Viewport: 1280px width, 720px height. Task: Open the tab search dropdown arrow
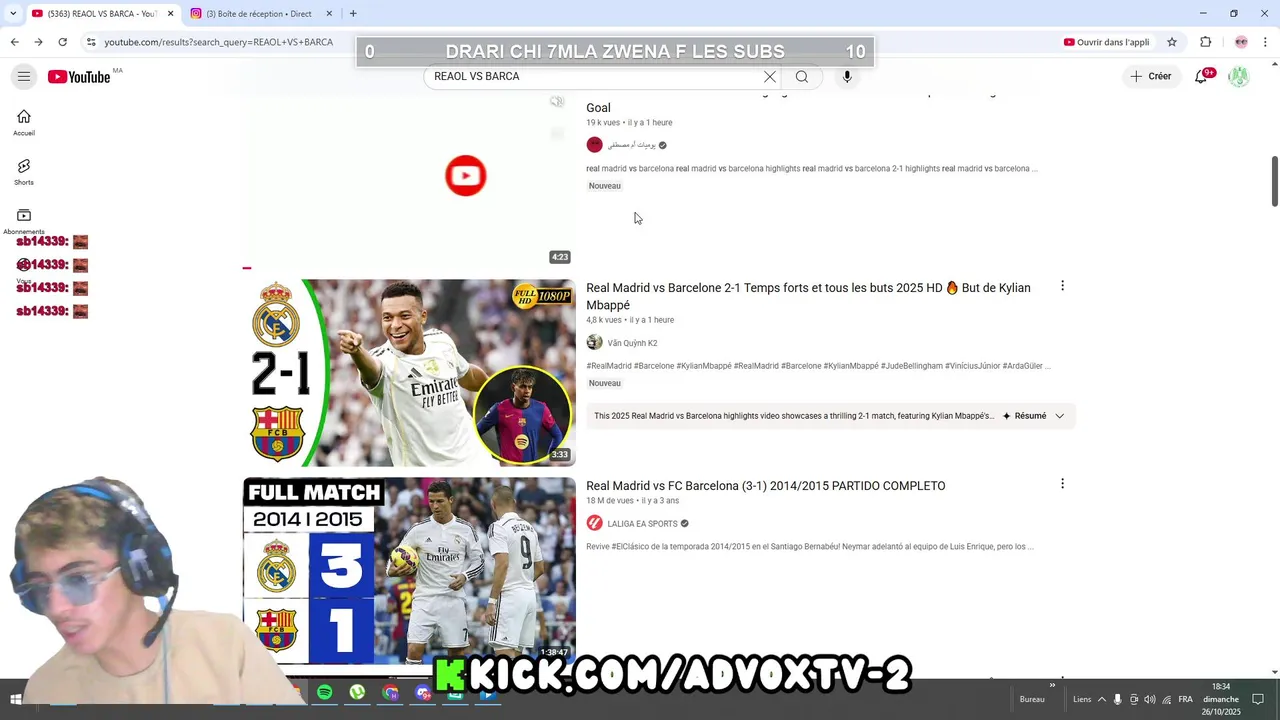pyautogui.click(x=13, y=13)
